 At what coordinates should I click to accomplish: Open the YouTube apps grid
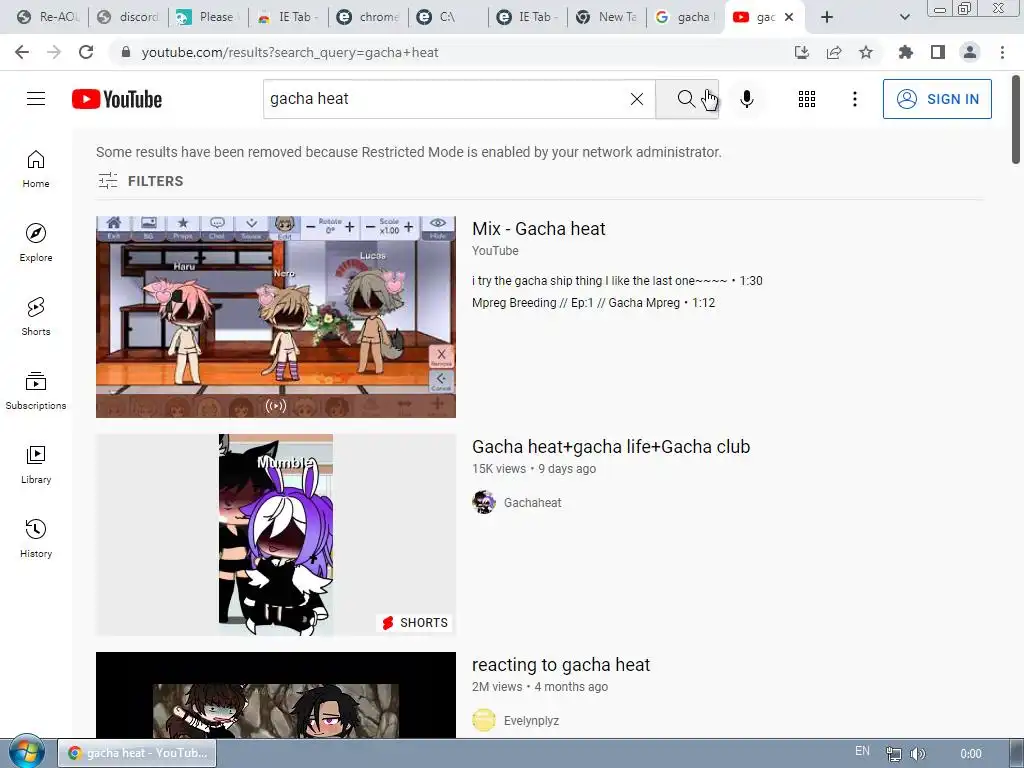[807, 99]
